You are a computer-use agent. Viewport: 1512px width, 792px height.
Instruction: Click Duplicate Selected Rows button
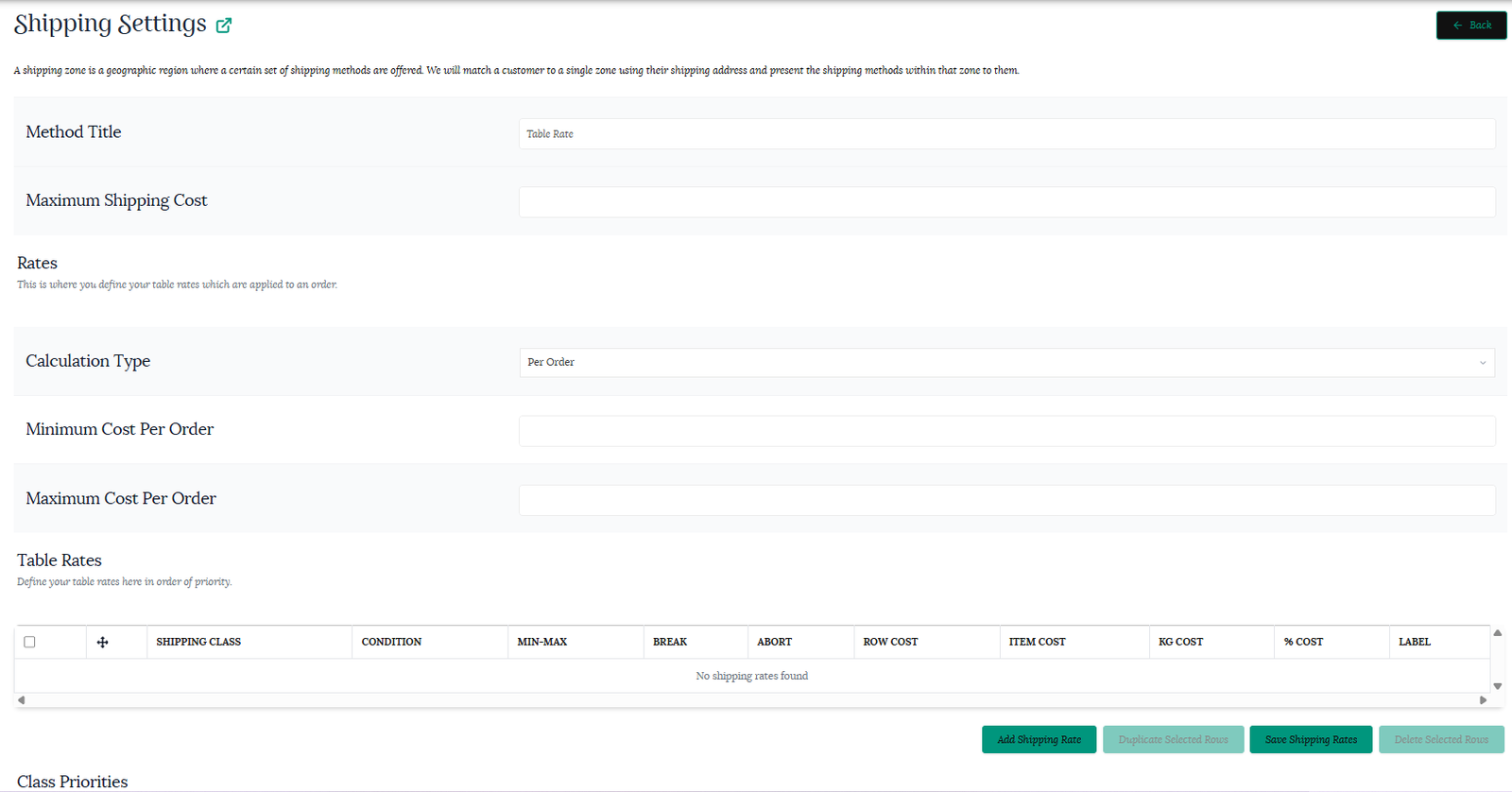[x=1173, y=739]
